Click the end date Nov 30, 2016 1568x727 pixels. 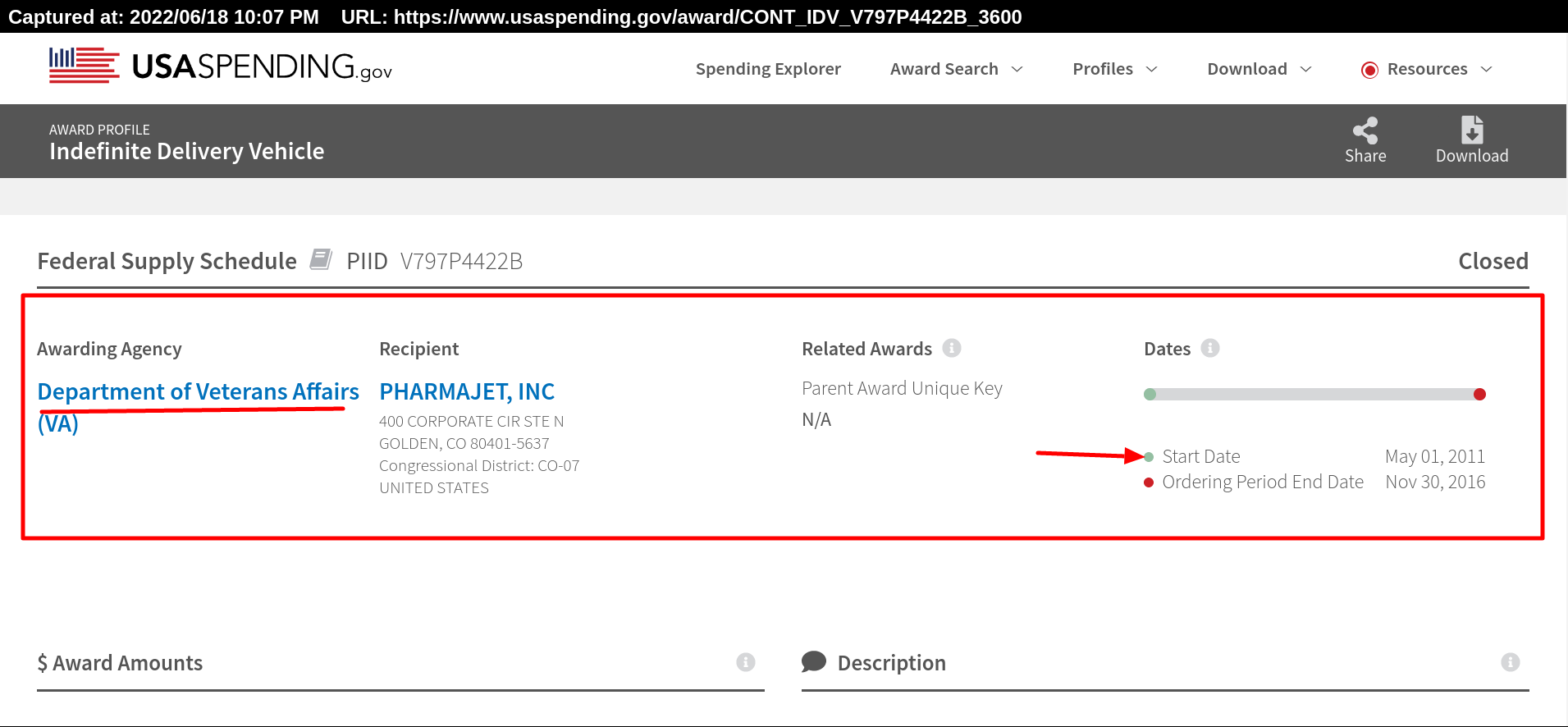(x=1435, y=482)
